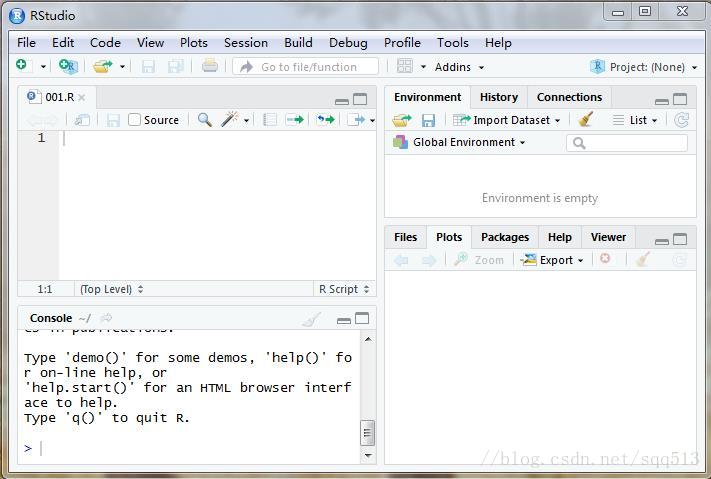Open Global Environment selector
The width and height of the screenshot is (711, 479).
(459, 142)
